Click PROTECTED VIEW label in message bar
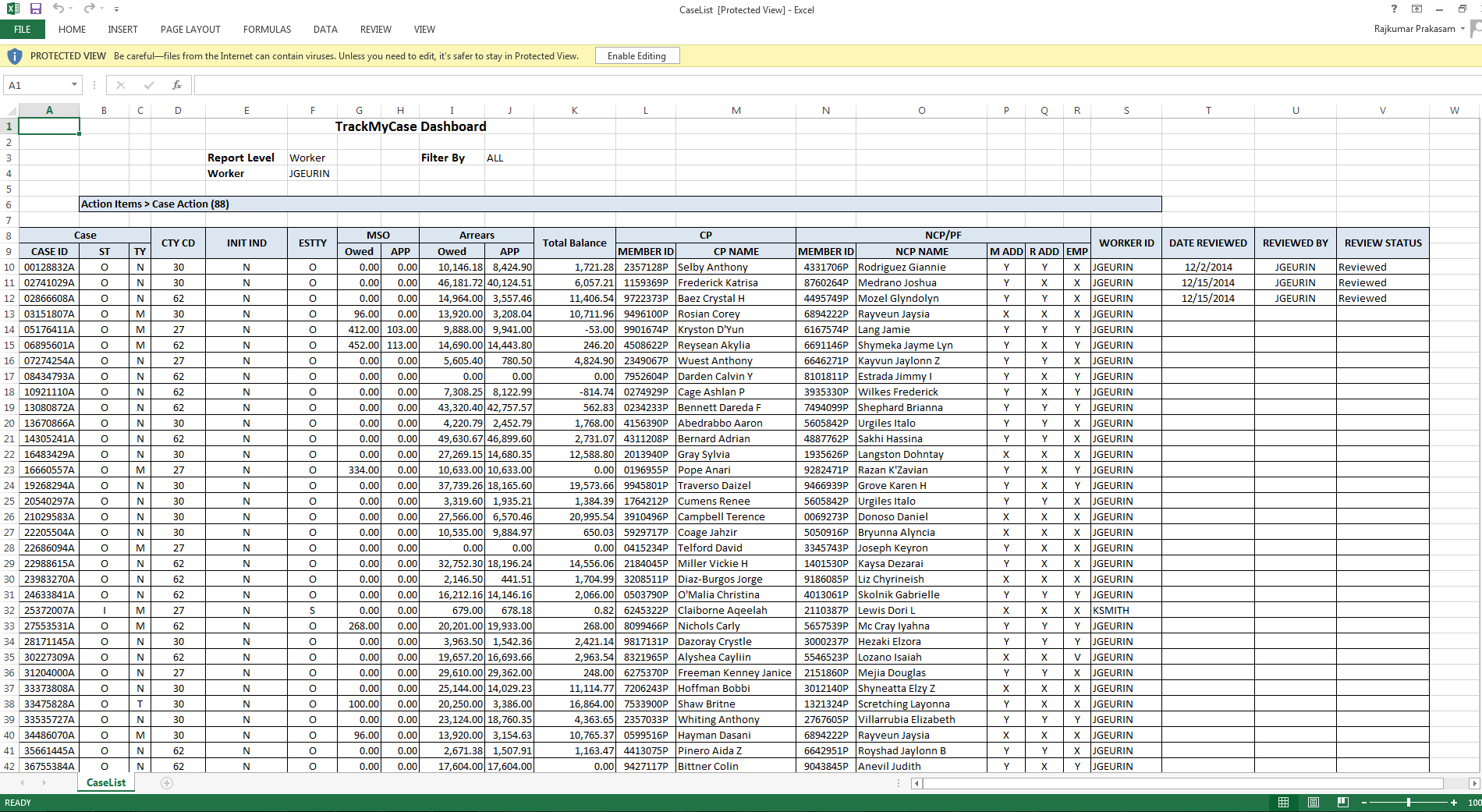Viewport: 1482px width, 812px height. [x=68, y=56]
